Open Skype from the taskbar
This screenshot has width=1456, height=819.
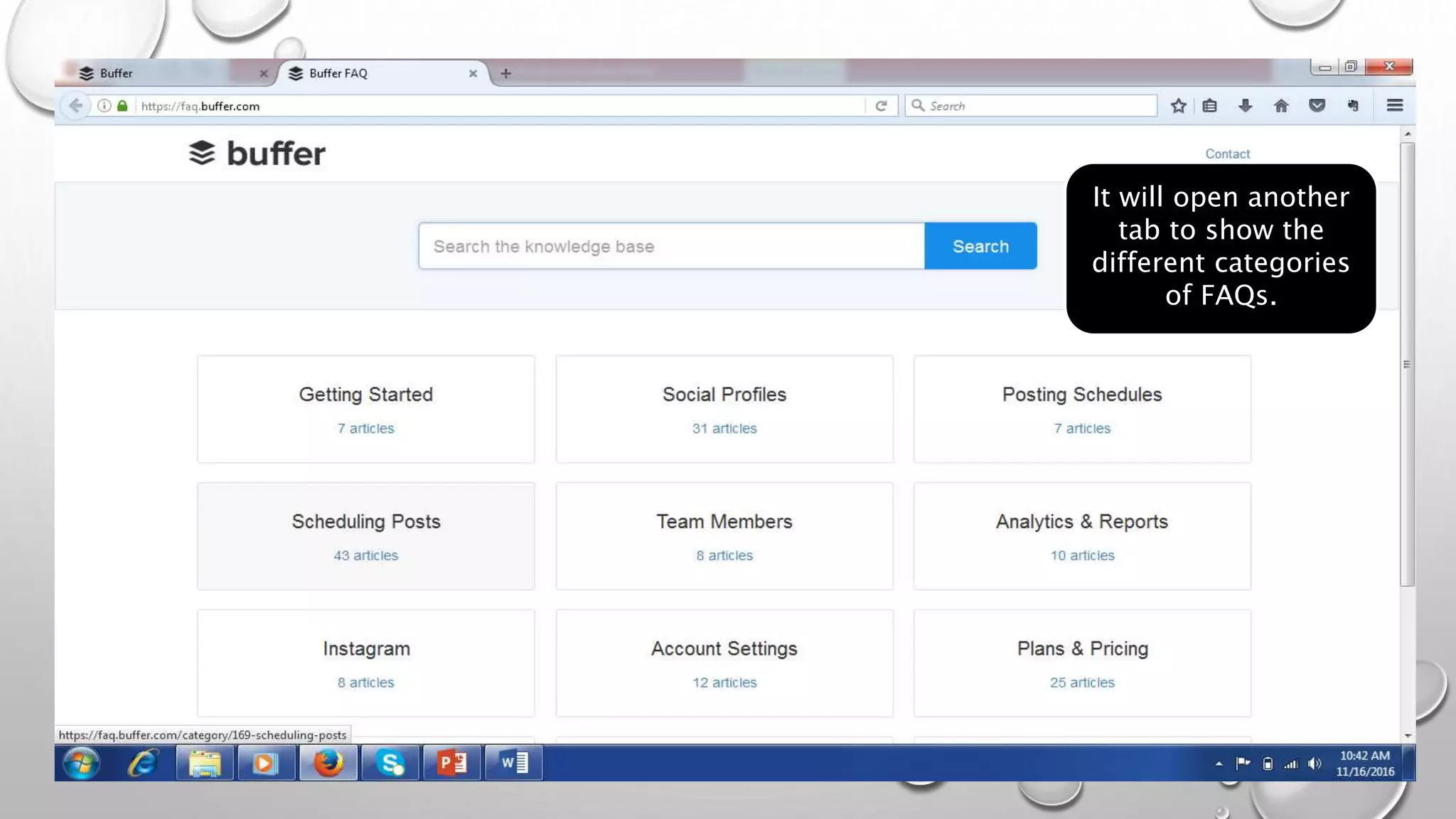pos(390,763)
